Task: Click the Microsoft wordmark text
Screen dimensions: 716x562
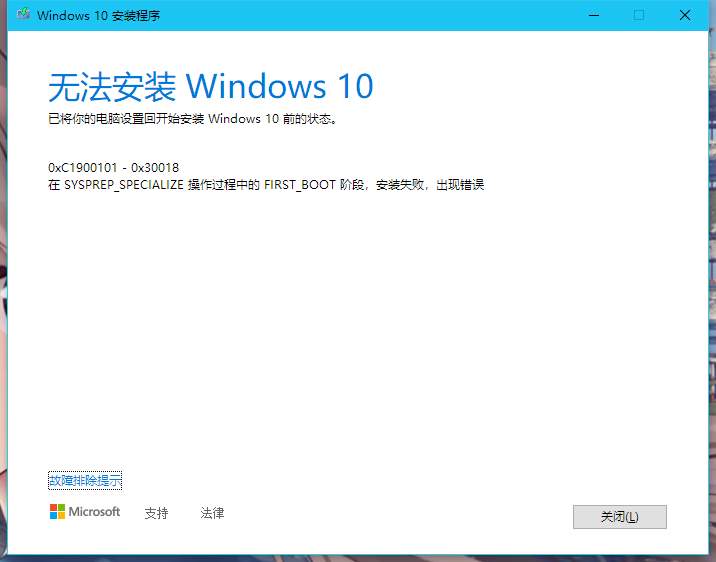Action: click(94, 512)
